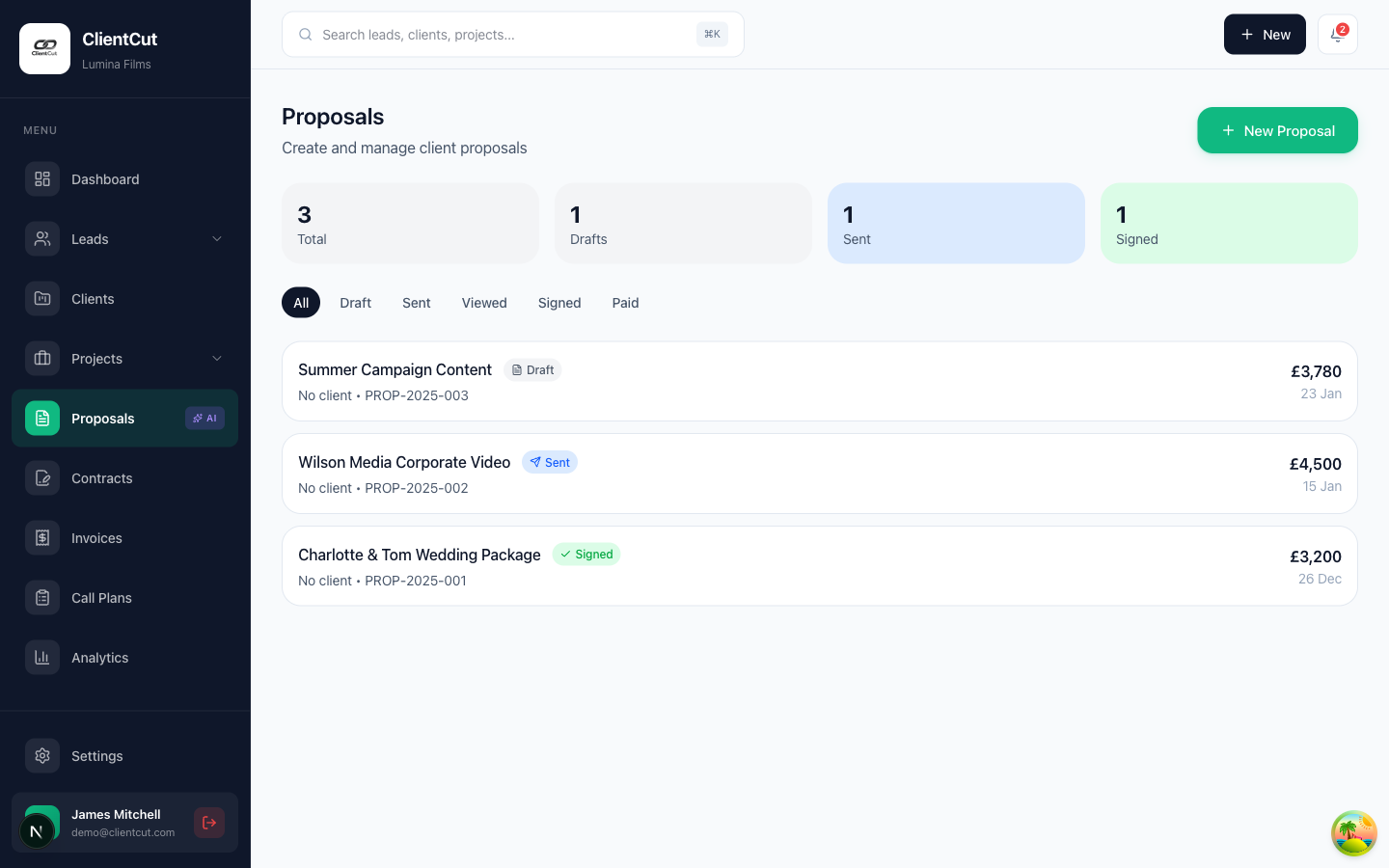Open Contracts from the sidebar

coord(101,478)
